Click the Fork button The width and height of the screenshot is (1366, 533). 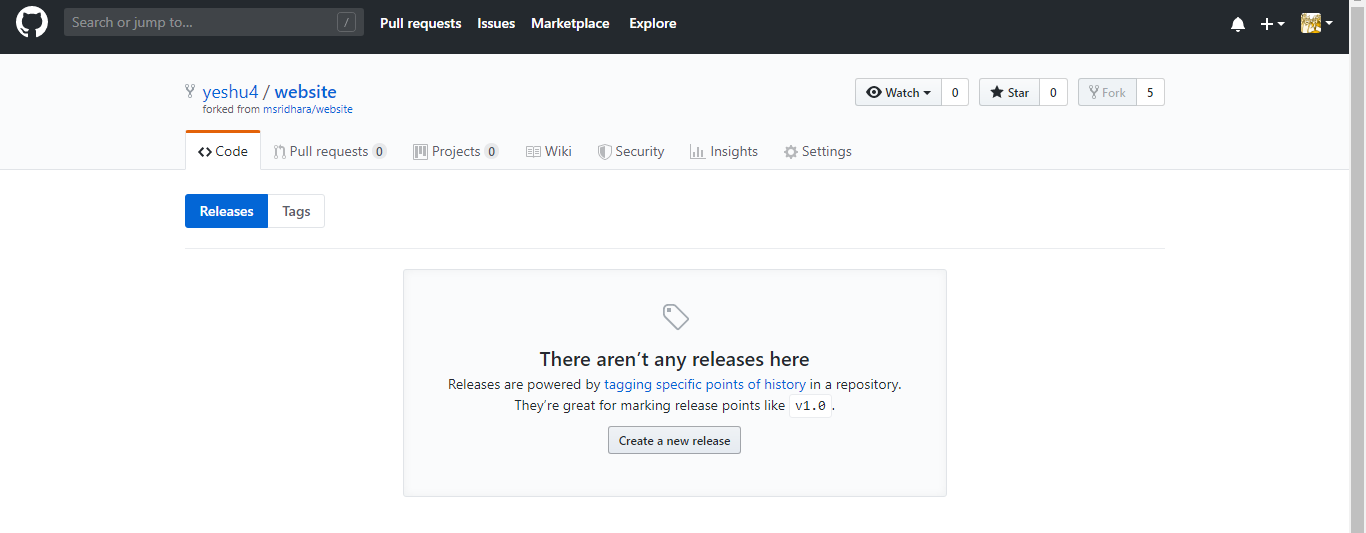click(x=1107, y=92)
